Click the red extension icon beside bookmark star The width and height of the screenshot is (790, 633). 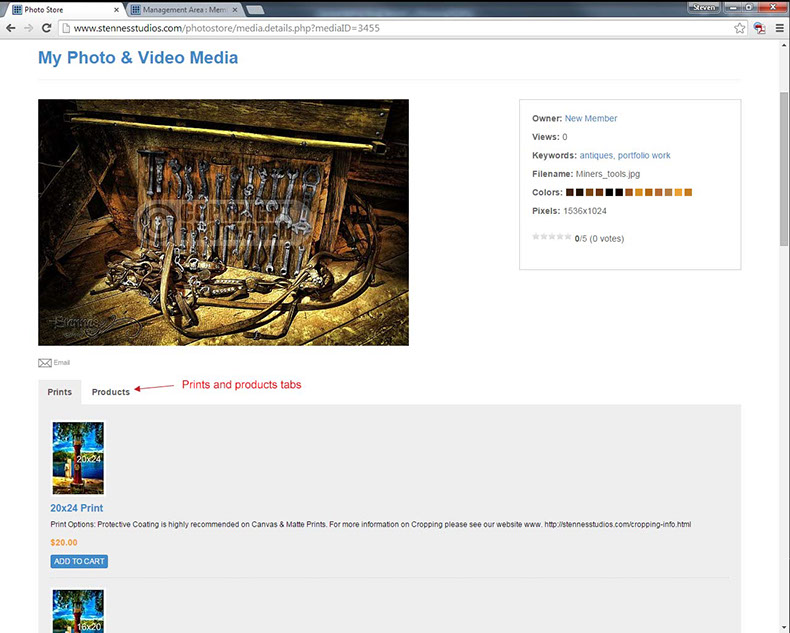(759, 28)
